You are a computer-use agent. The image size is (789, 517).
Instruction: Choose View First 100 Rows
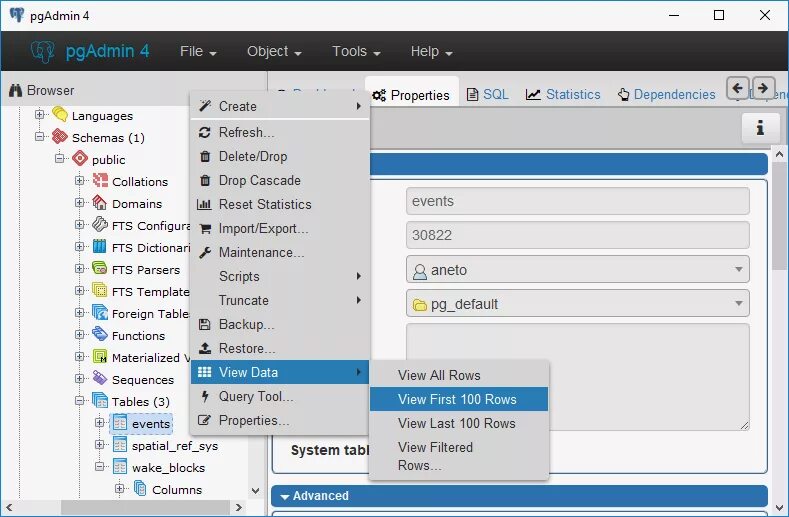click(459, 399)
